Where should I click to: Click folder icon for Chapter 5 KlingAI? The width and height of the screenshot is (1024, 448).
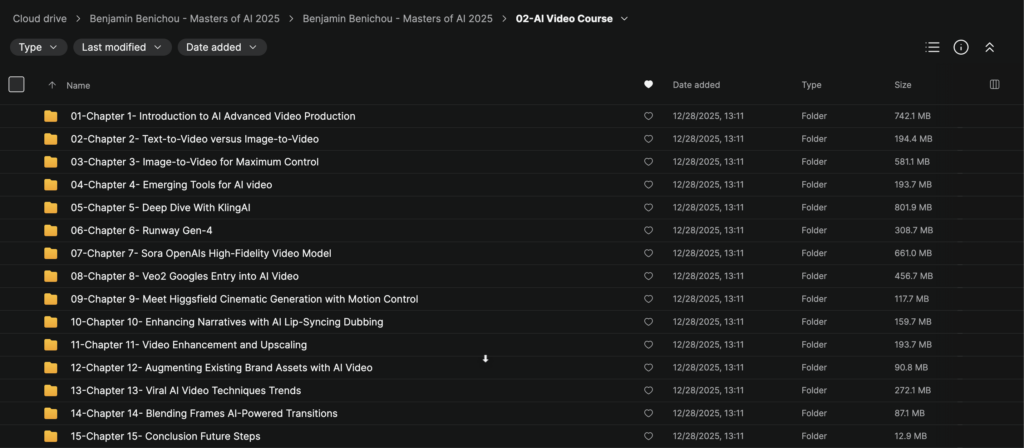point(51,208)
